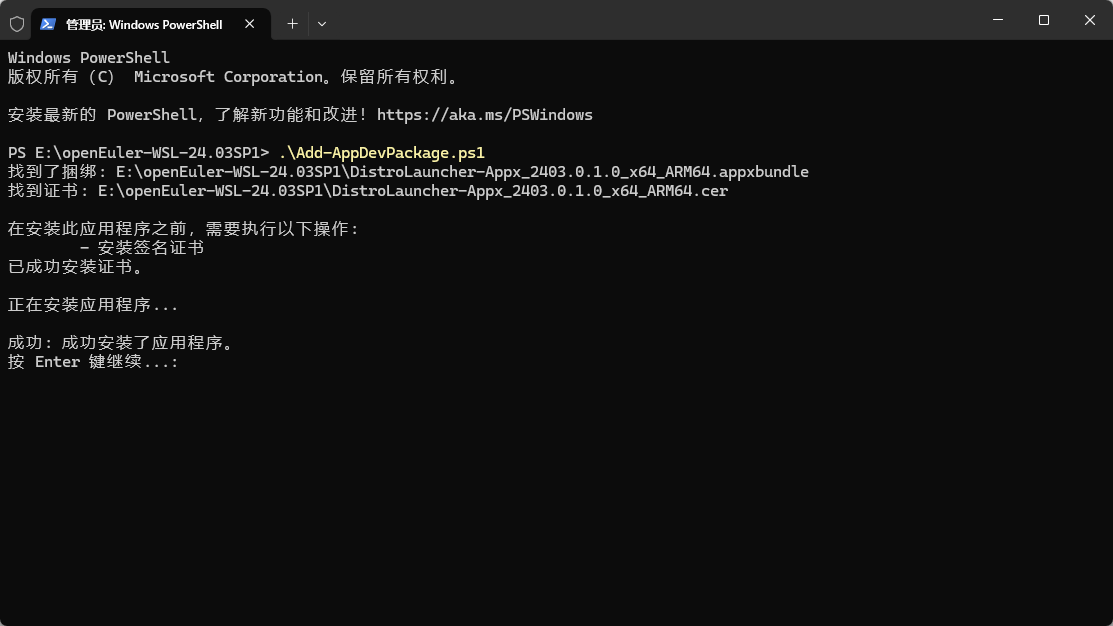Click the 已成功安装证书 line

pyautogui.click(x=75, y=267)
